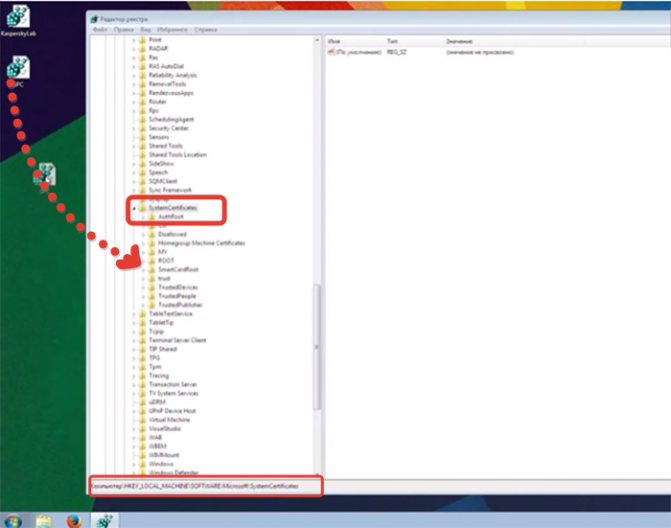Viewport: 671px width, 528px height.
Task: Select the VisualStudio key
Action: click(165, 429)
